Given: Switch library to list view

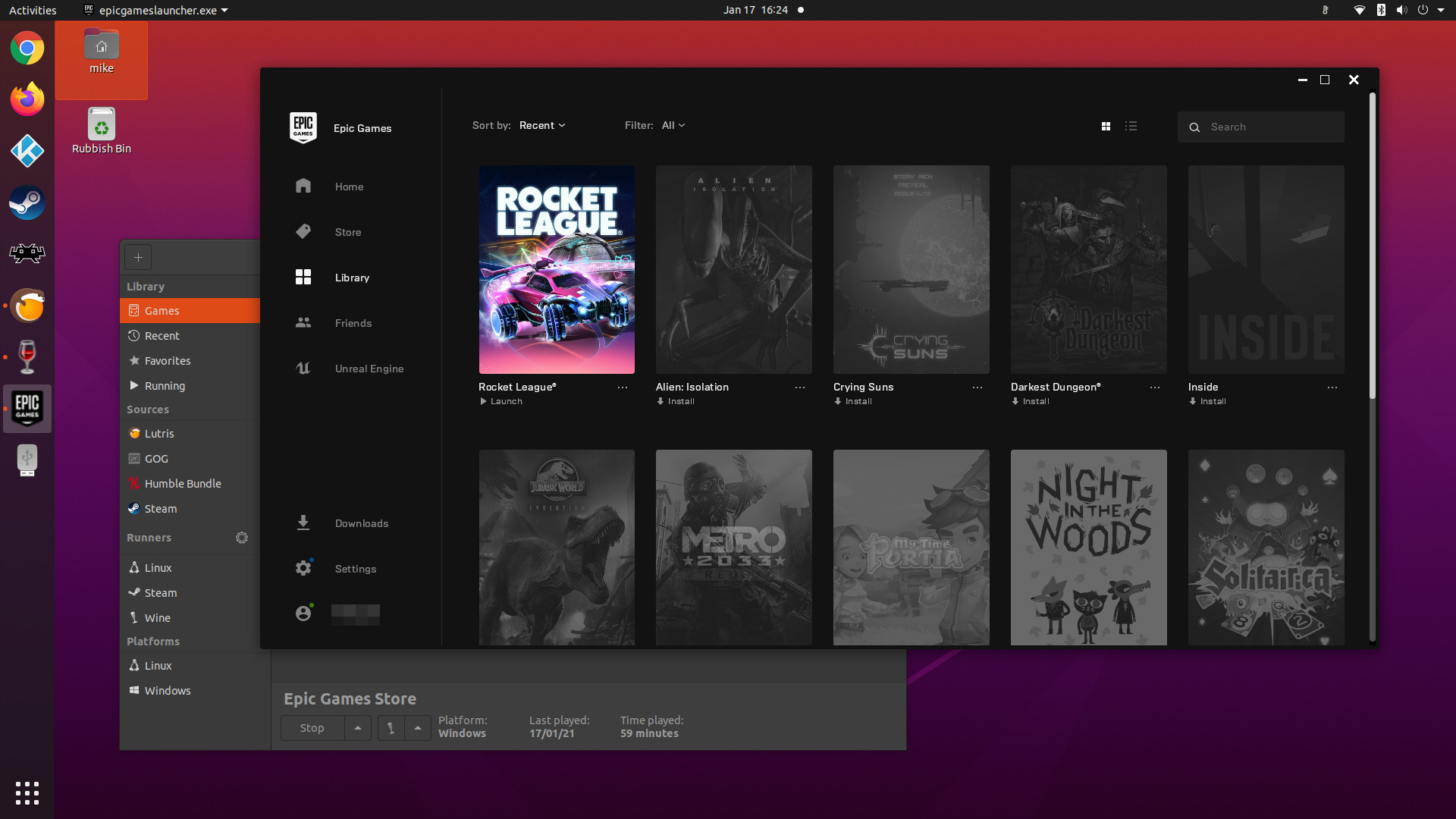Looking at the screenshot, I should point(1131,127).
